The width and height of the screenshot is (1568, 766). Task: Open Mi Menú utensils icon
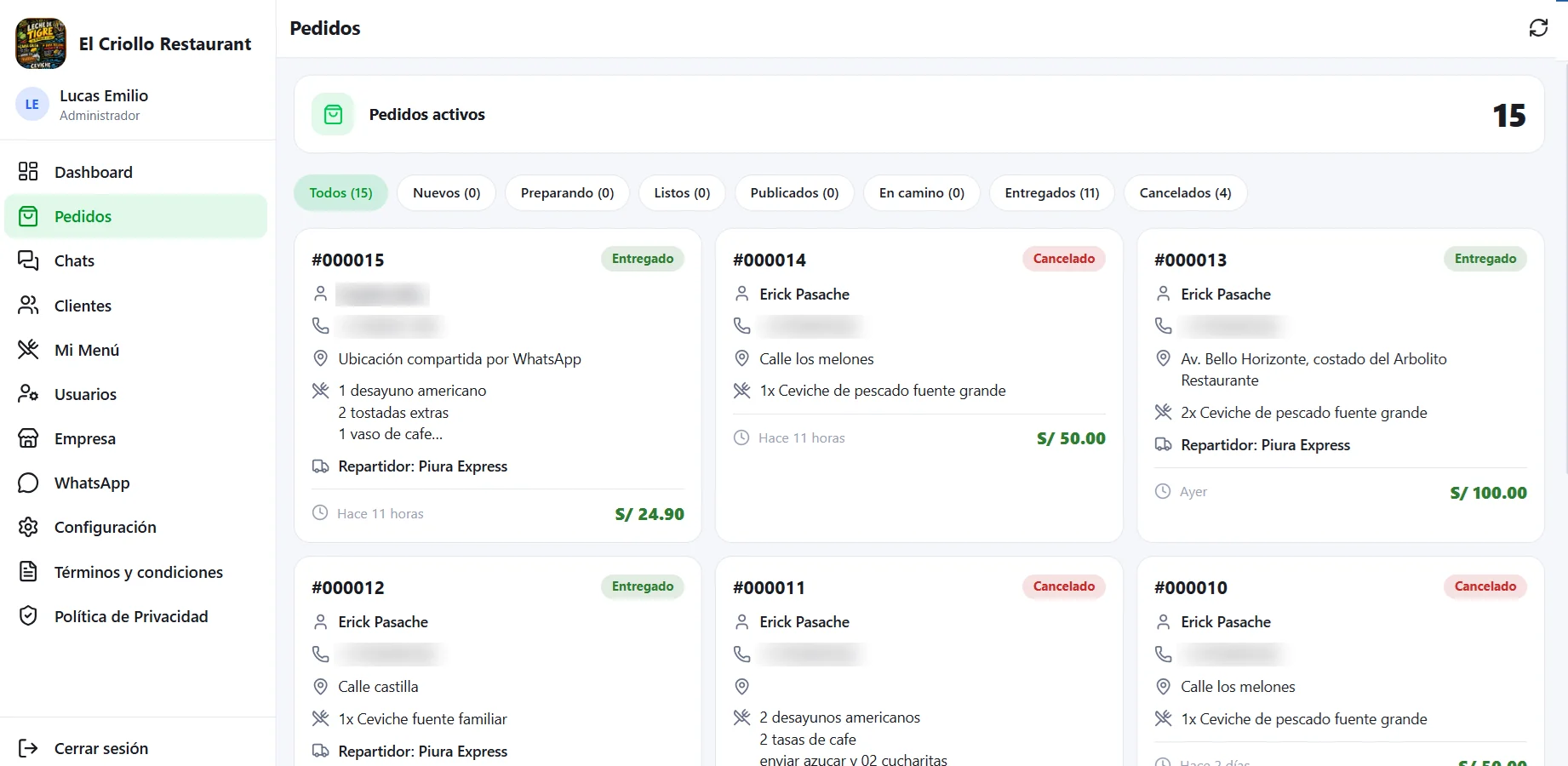pos(28,349)
